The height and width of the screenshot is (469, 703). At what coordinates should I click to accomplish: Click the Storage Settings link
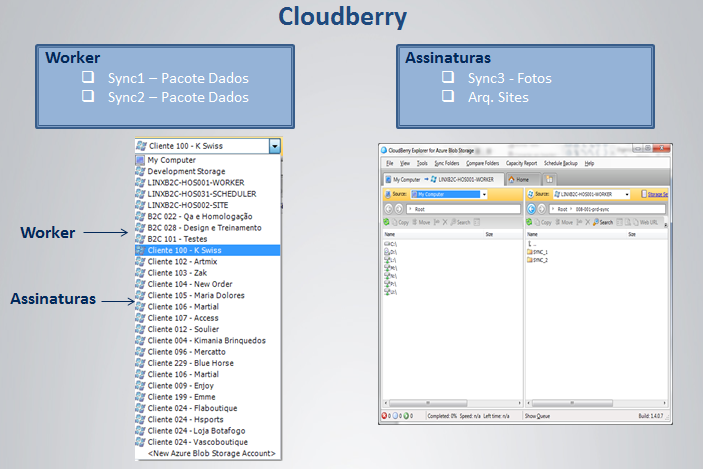657,194
